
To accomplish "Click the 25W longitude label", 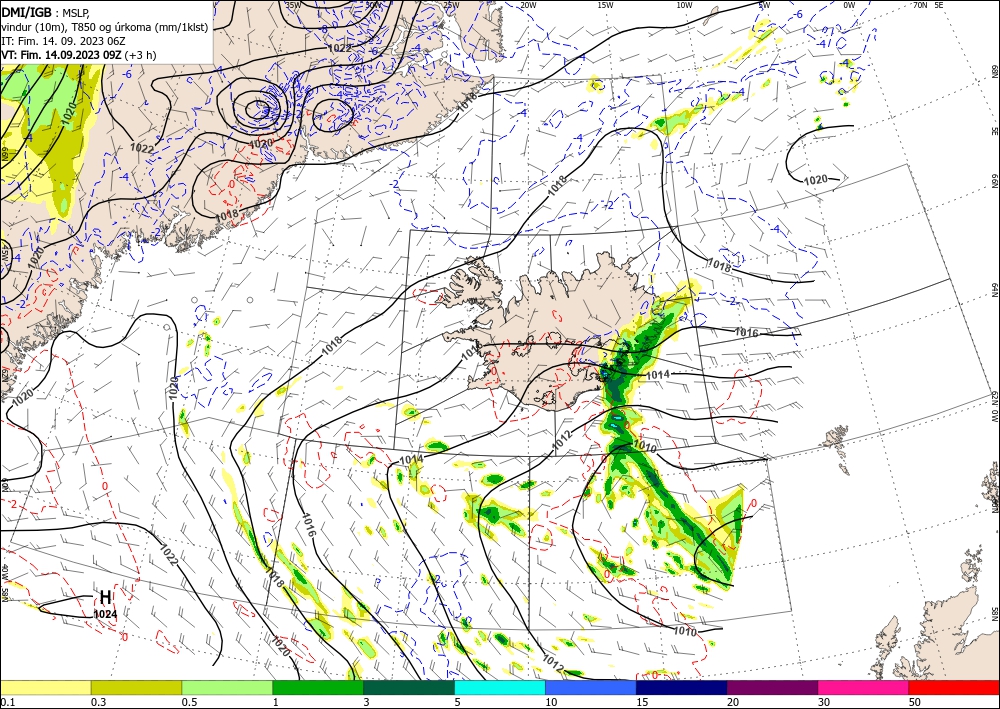I will (451, 4).
